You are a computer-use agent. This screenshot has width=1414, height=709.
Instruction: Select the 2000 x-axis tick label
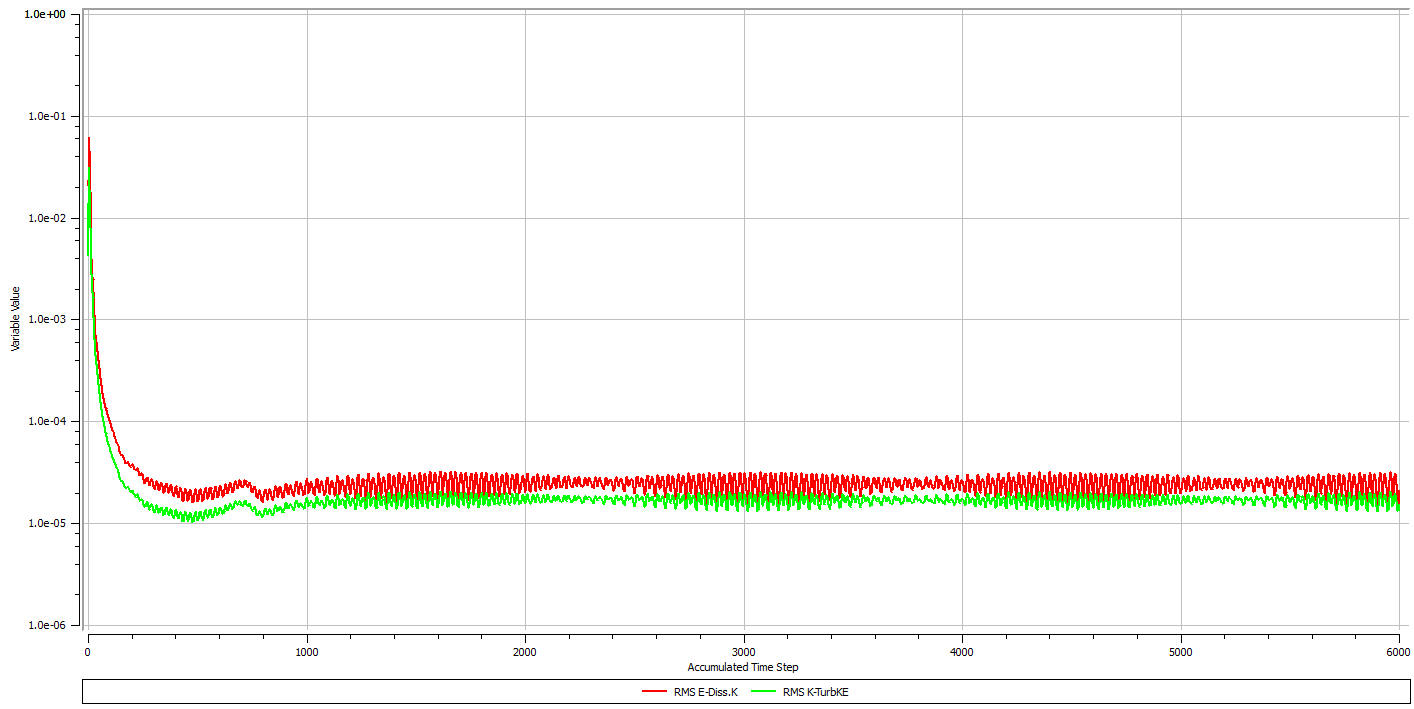pos(525,651)
